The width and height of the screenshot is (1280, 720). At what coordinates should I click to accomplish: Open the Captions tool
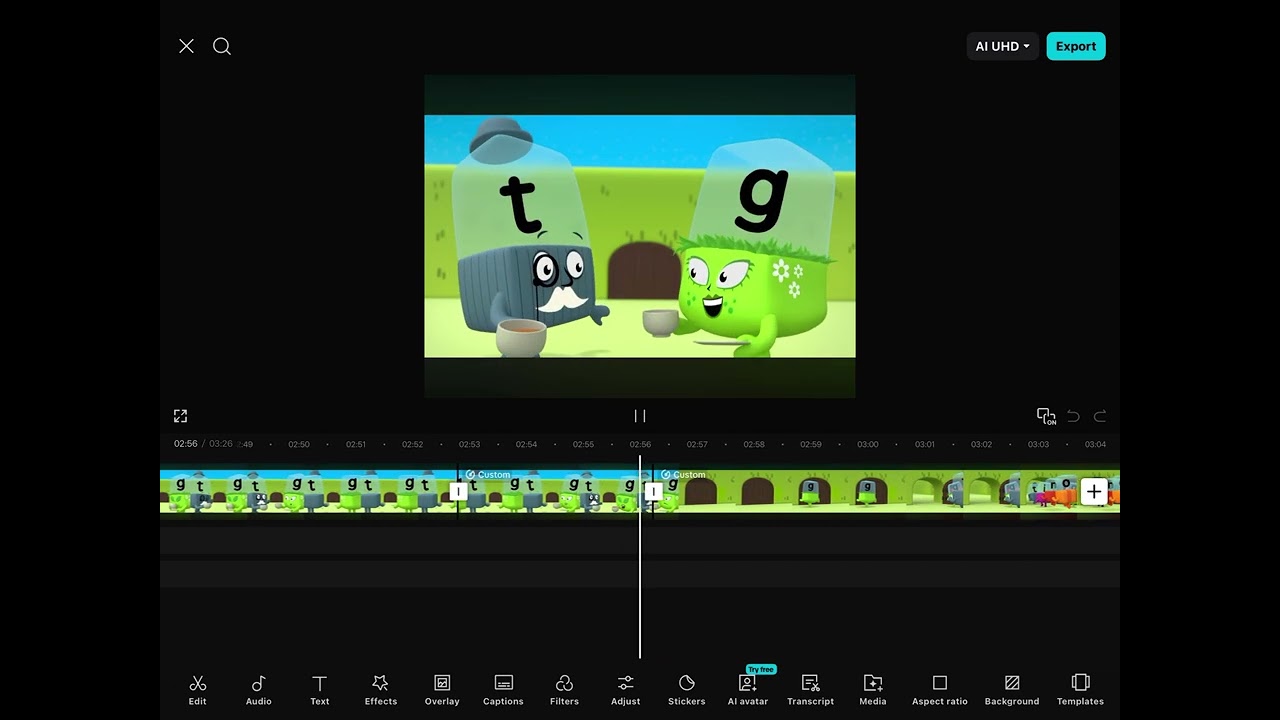[x=503, y=689]
